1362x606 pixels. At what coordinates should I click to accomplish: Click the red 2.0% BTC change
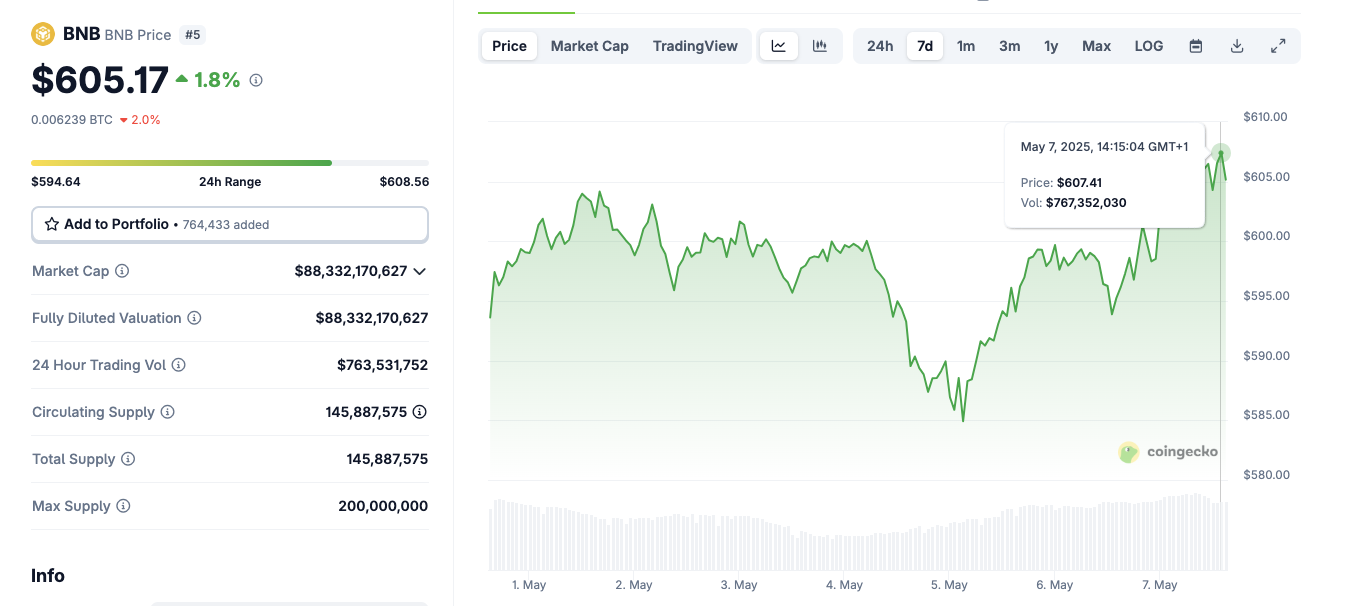[x=140, y=120]
